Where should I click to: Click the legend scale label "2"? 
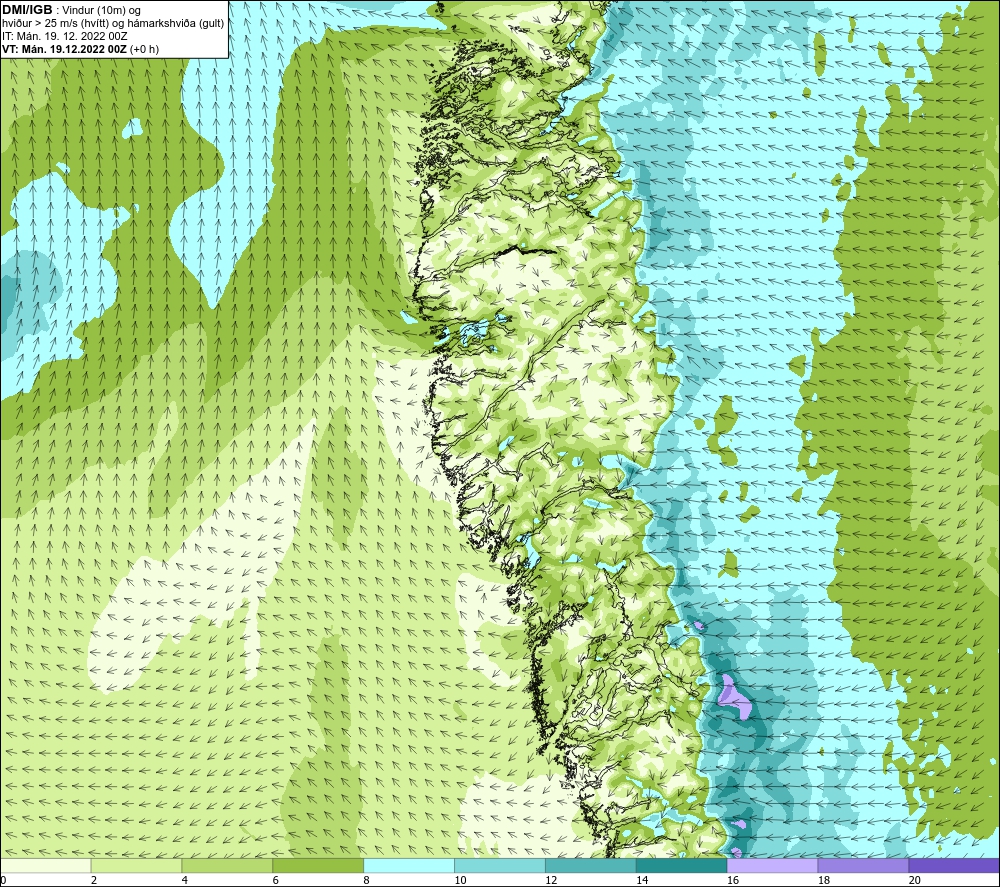click(x=94, y=881)
